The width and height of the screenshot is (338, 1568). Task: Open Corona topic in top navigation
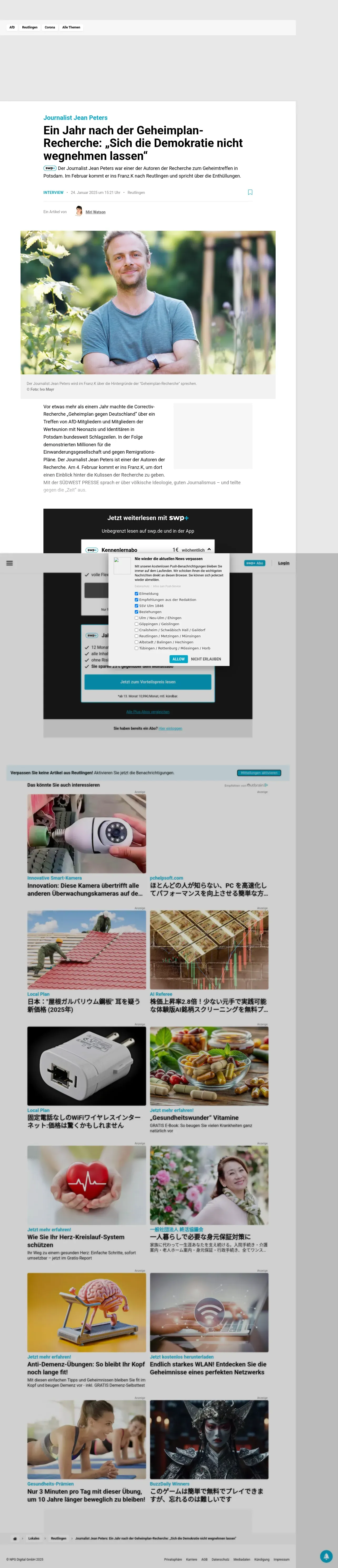click(50, 27)
